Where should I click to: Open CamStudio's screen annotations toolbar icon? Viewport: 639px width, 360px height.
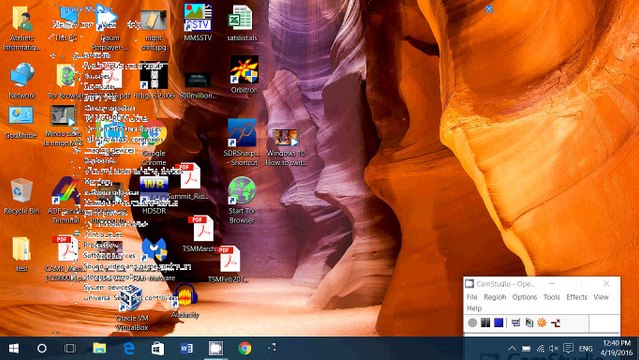[529, 323]
